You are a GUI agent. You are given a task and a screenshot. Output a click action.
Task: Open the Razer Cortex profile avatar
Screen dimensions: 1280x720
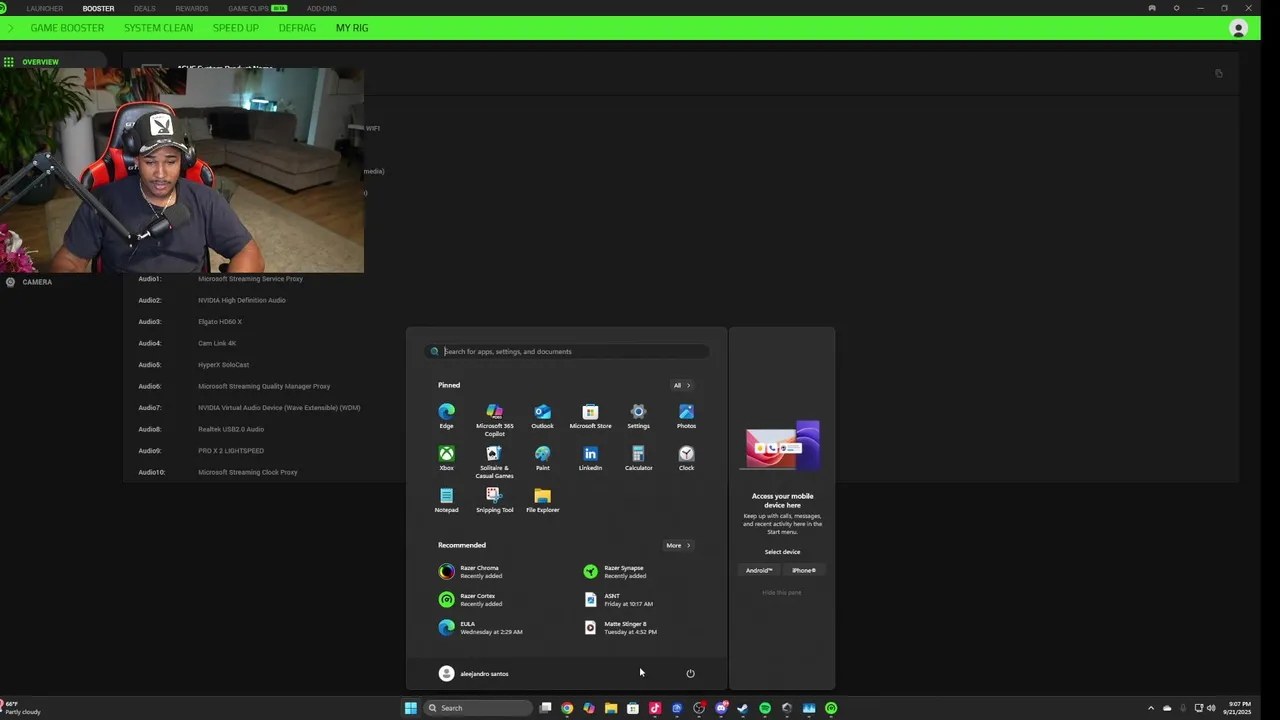click(x=1238, y=28)
